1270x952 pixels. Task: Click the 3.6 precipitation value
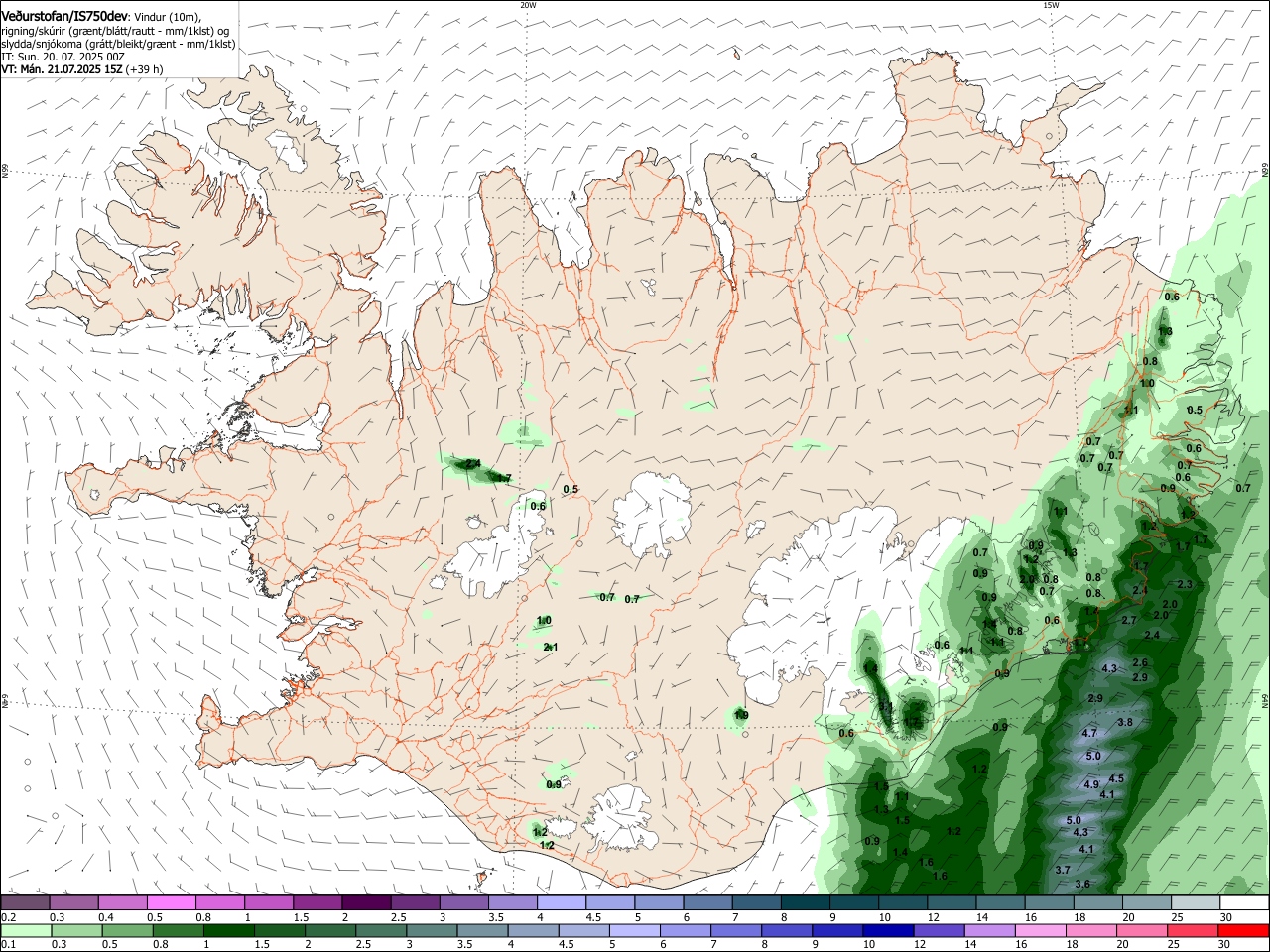[x=1082, y=884]
